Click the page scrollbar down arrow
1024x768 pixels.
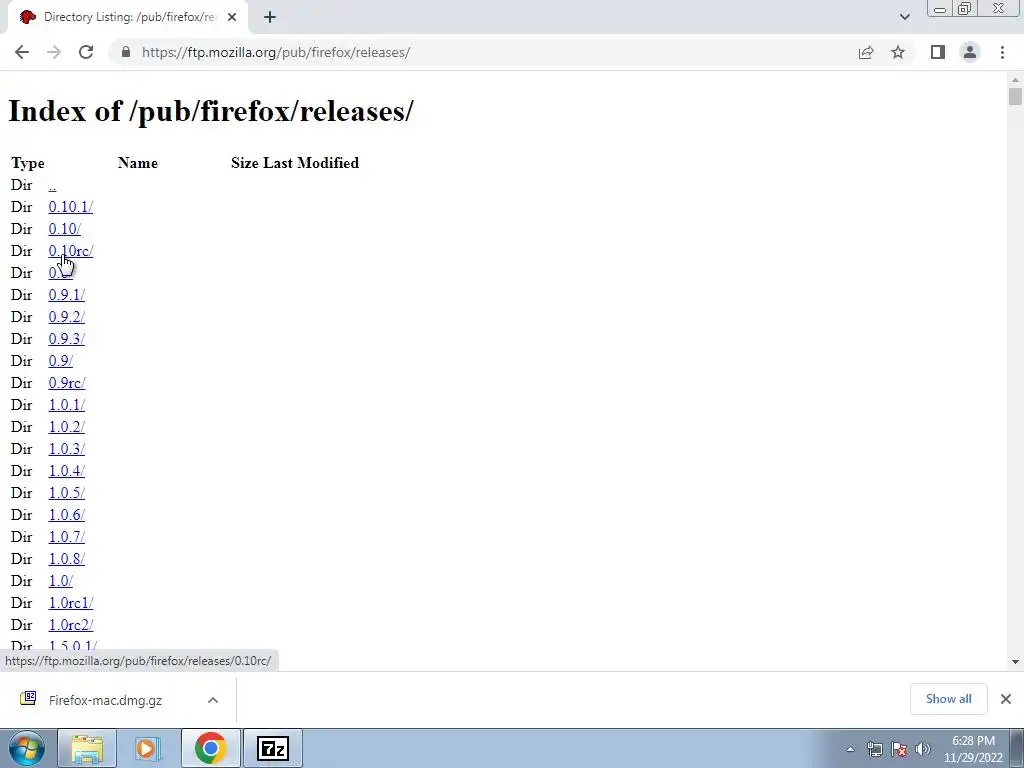tap(1015, 662)
